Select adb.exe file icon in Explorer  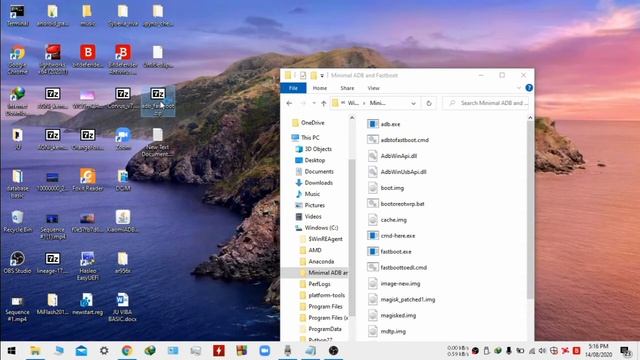point(373,124)
